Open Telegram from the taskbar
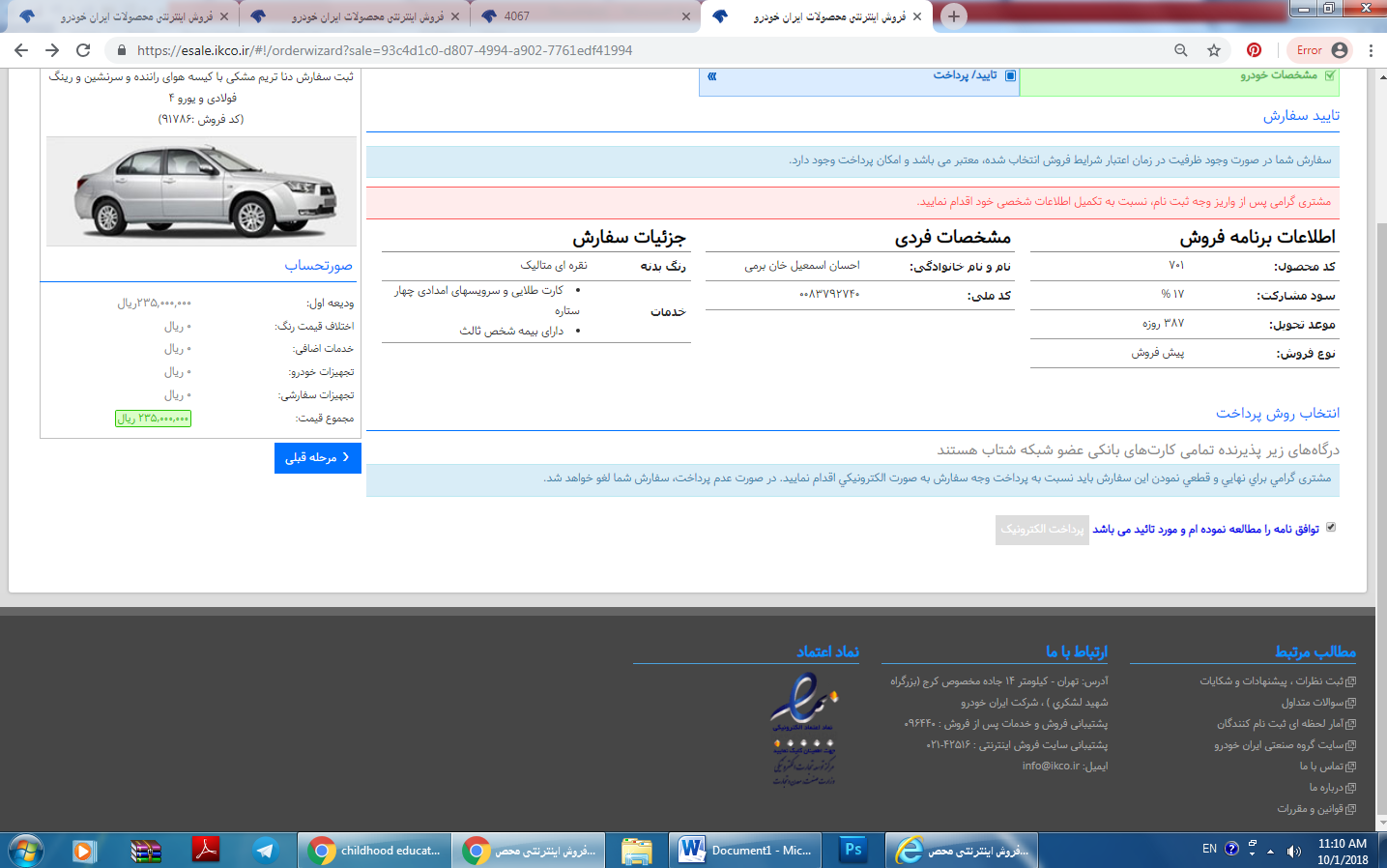This screenshot has height=868, width=1387. click(264, 850)
